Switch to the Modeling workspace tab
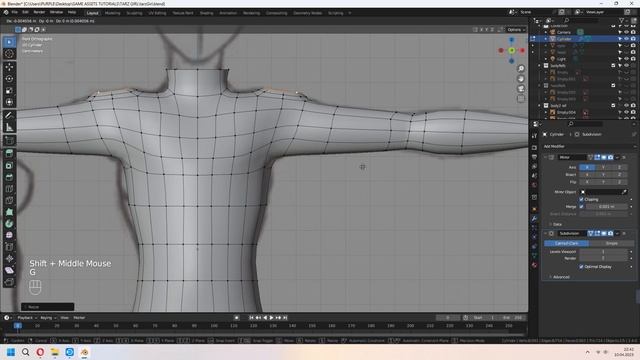640x360 pixels. click(x=113, y=13)
